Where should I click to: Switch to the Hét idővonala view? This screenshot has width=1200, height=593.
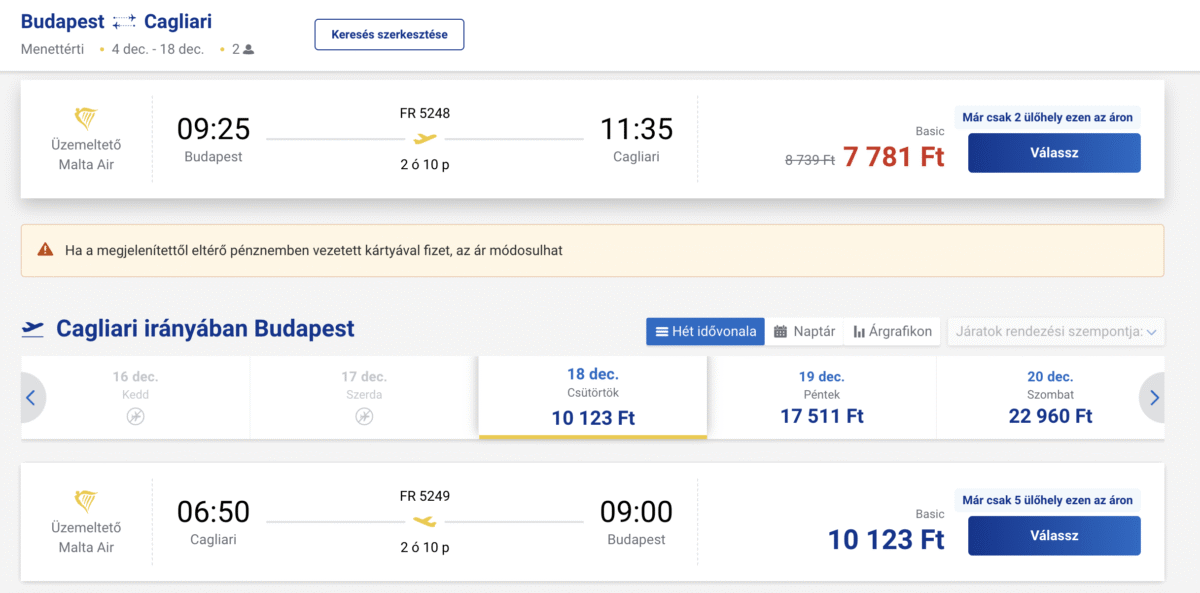click(x=705, y=331)
